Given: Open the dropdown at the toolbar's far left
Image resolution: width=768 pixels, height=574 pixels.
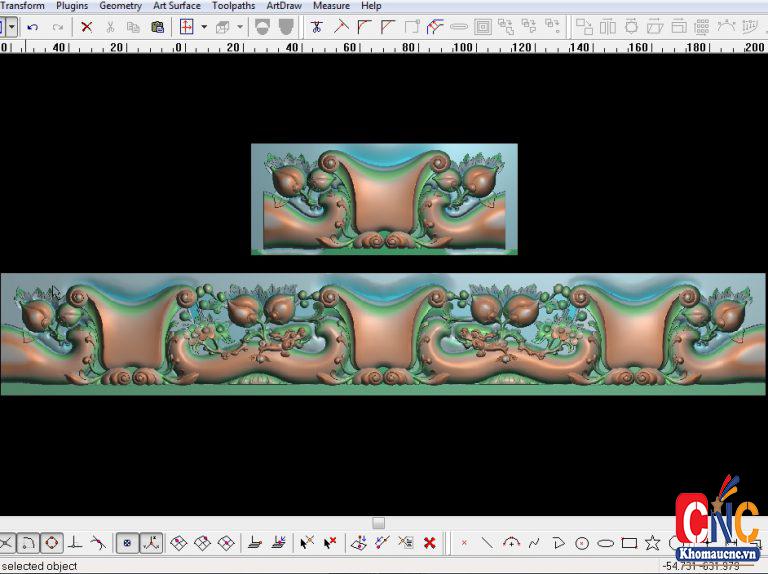Looking at the screenshot, I should (11, 27).
